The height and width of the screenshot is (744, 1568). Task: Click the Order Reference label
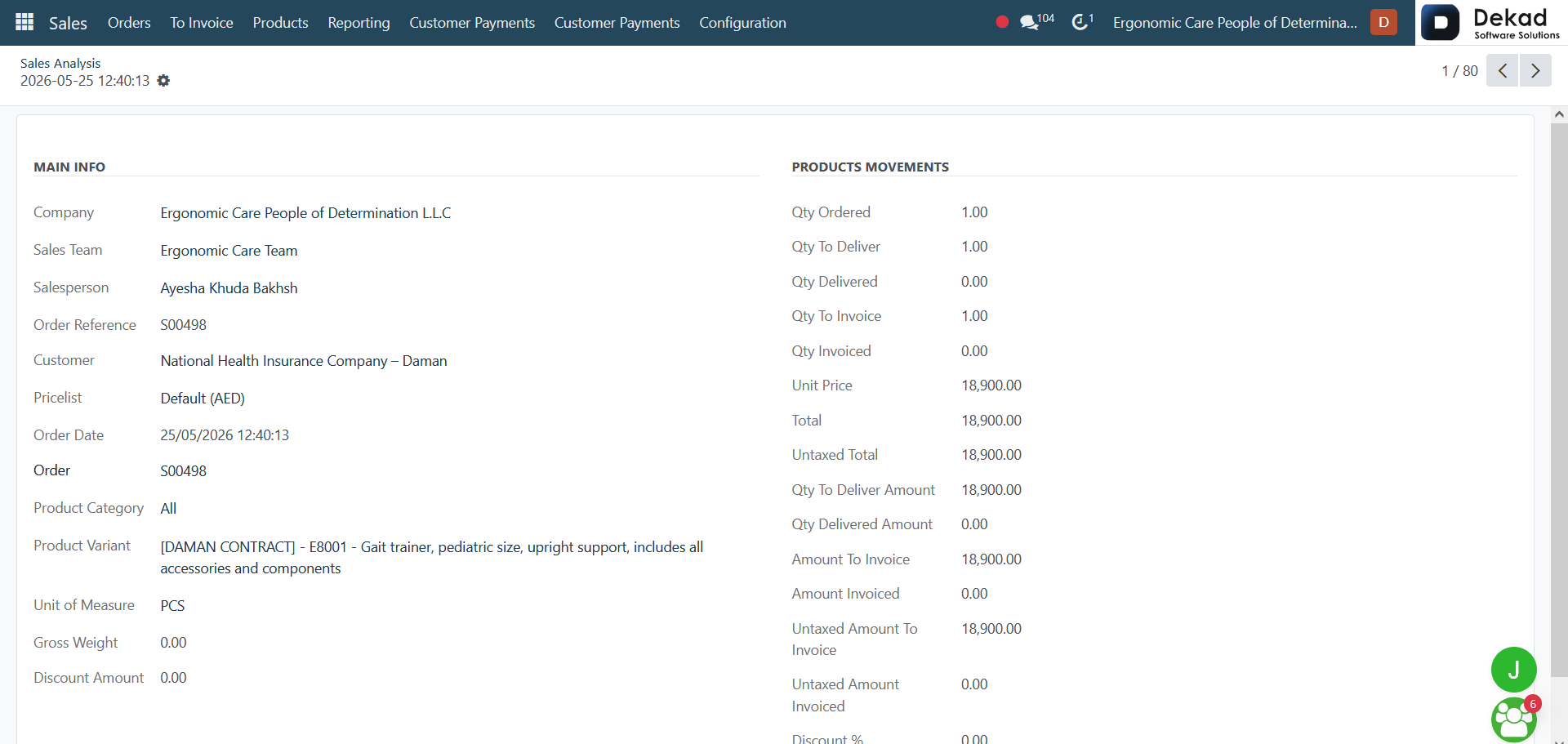[x=85, y=325]
